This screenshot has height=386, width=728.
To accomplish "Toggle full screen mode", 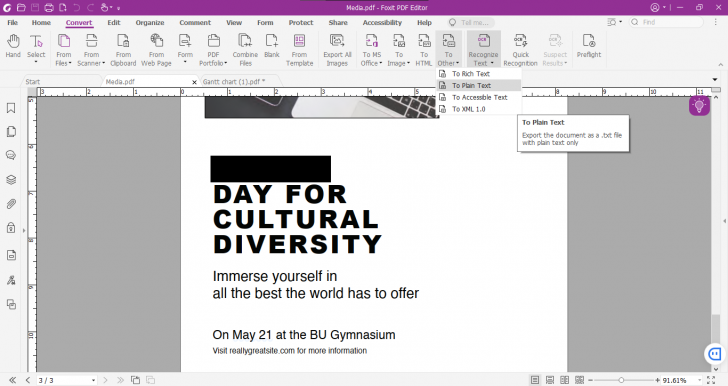I will (x=711, y=380).
